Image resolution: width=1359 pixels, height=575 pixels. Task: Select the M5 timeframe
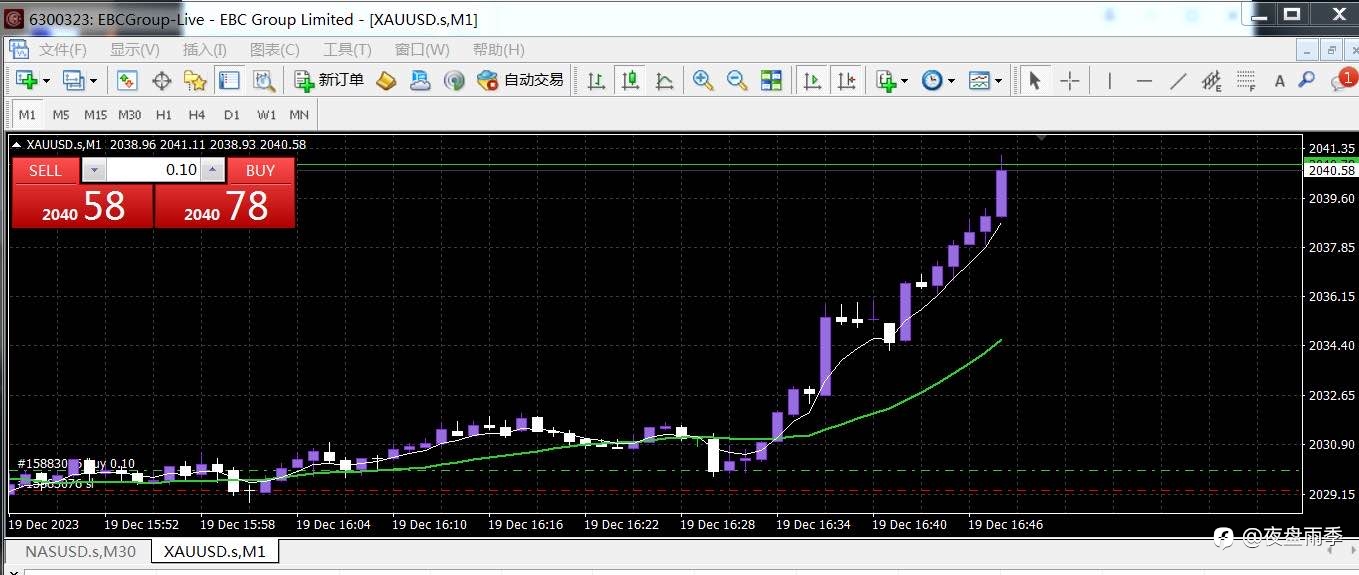(61, 115)
